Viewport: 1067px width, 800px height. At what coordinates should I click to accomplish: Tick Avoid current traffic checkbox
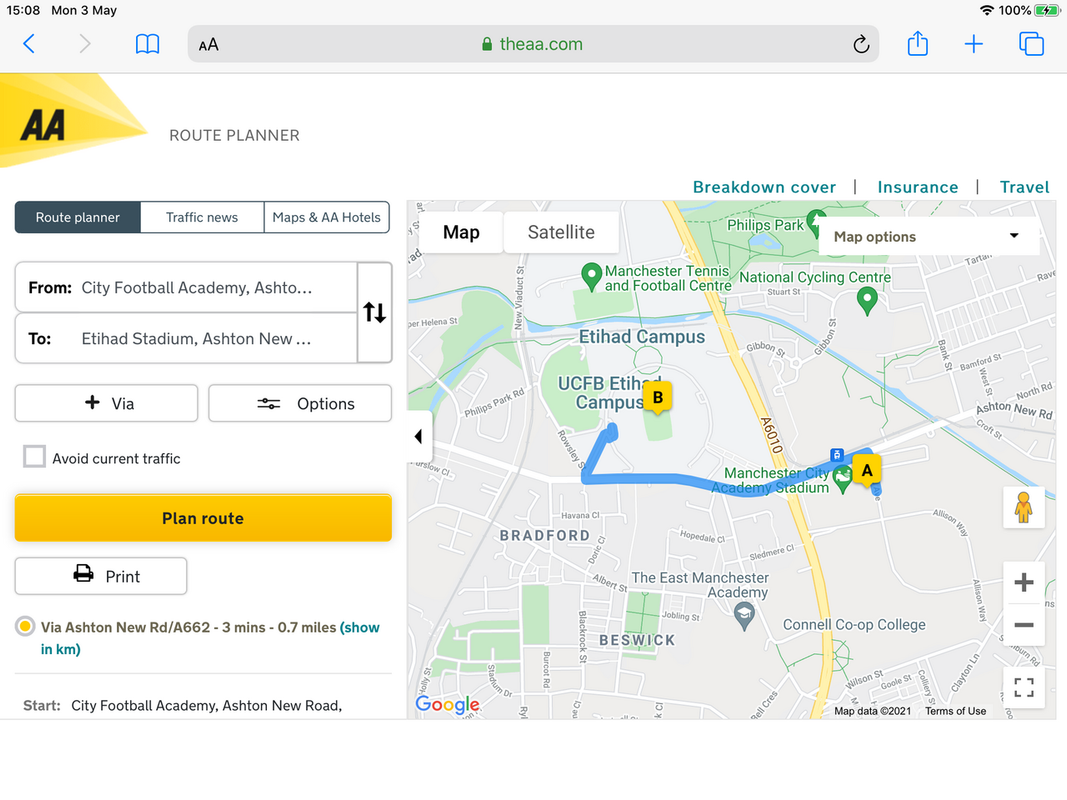pyautogui.click(x=34, y=456)
